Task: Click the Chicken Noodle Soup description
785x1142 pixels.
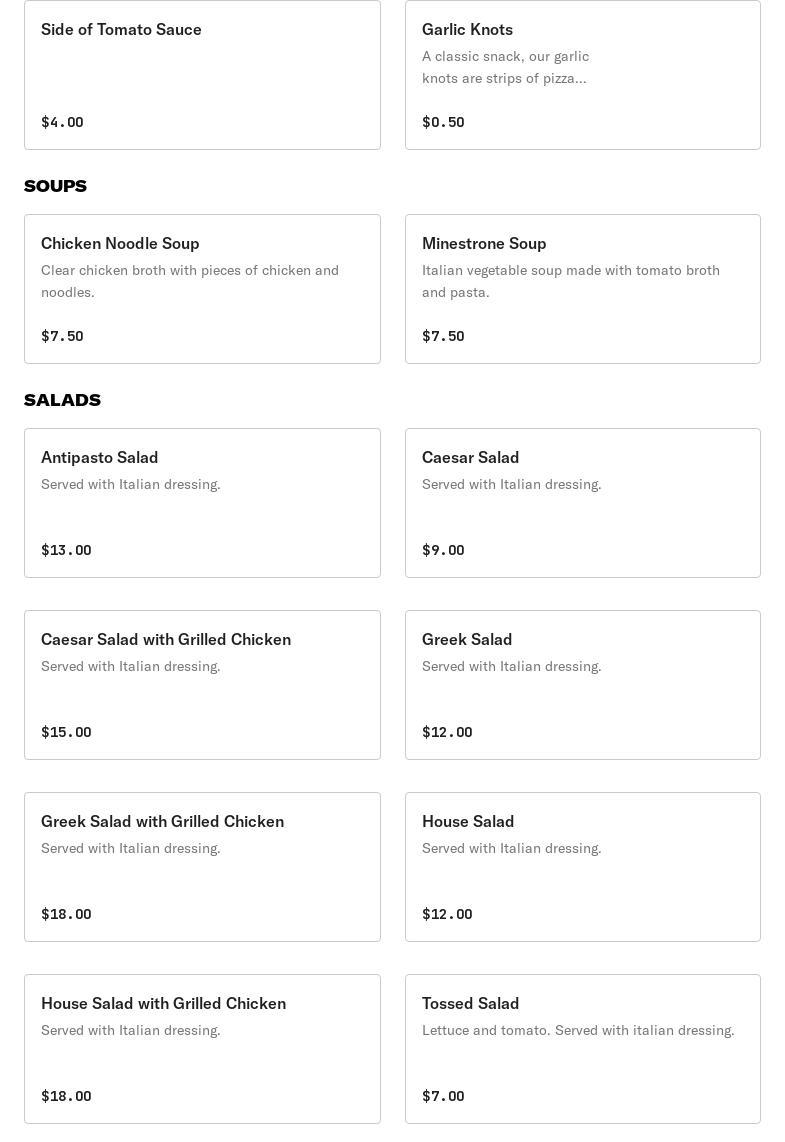Action: pyautogui.click(x=190, y=281)
